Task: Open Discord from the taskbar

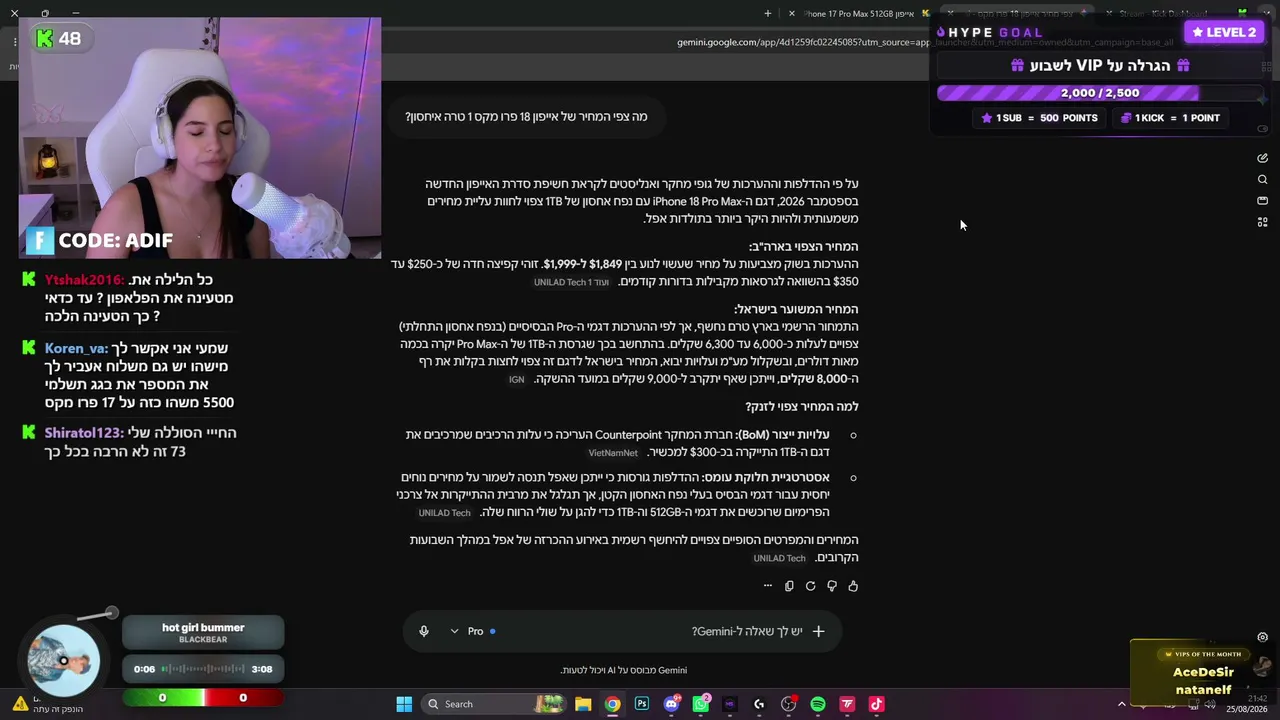Action: coord(671,704)
